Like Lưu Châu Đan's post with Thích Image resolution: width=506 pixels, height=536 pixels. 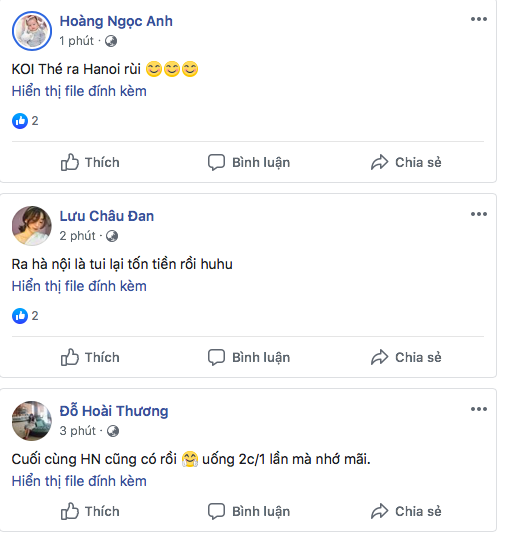tap(90, 358)
